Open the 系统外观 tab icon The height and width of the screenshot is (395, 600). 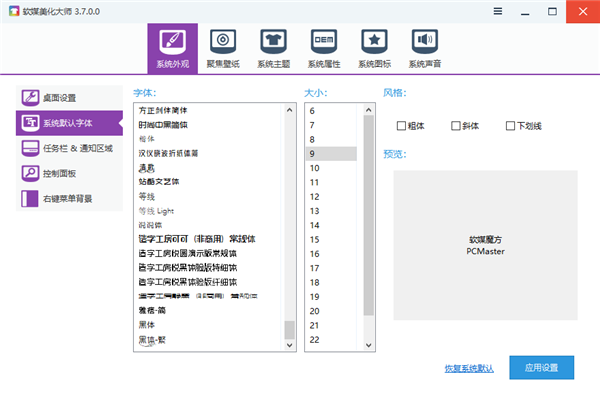click(173, 42)
